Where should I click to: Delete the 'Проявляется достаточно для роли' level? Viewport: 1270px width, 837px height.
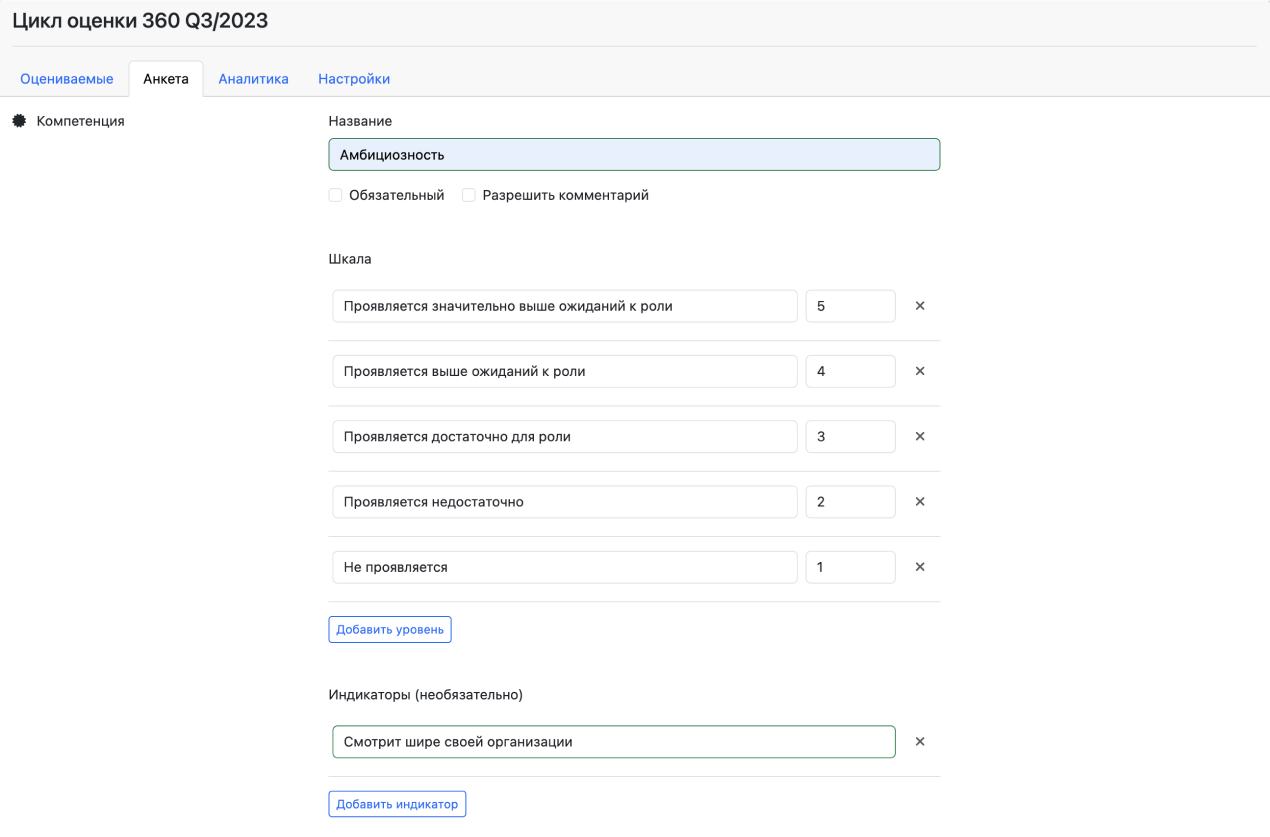click(x=920, y=436)
